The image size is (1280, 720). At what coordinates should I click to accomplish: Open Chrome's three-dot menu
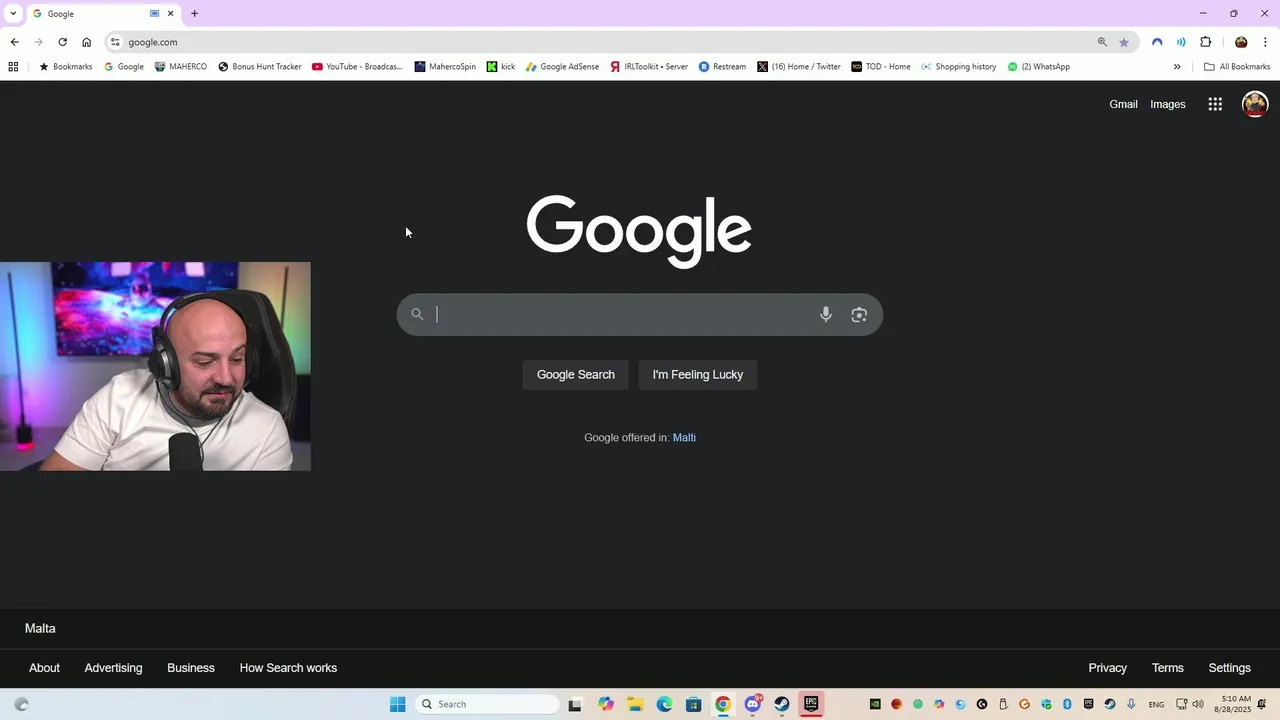coord(1265,42)
